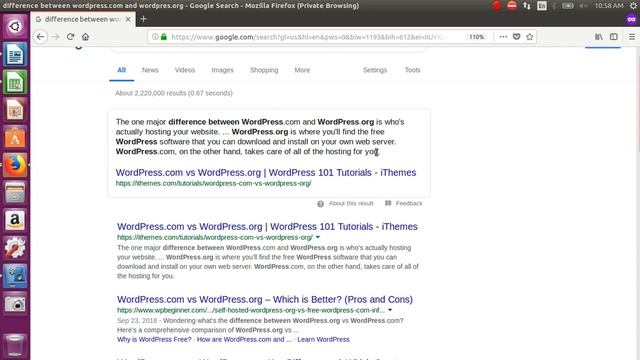640x360 pixels.
Task: Open Ubuntu Software center
Action: tap(15, 138)
